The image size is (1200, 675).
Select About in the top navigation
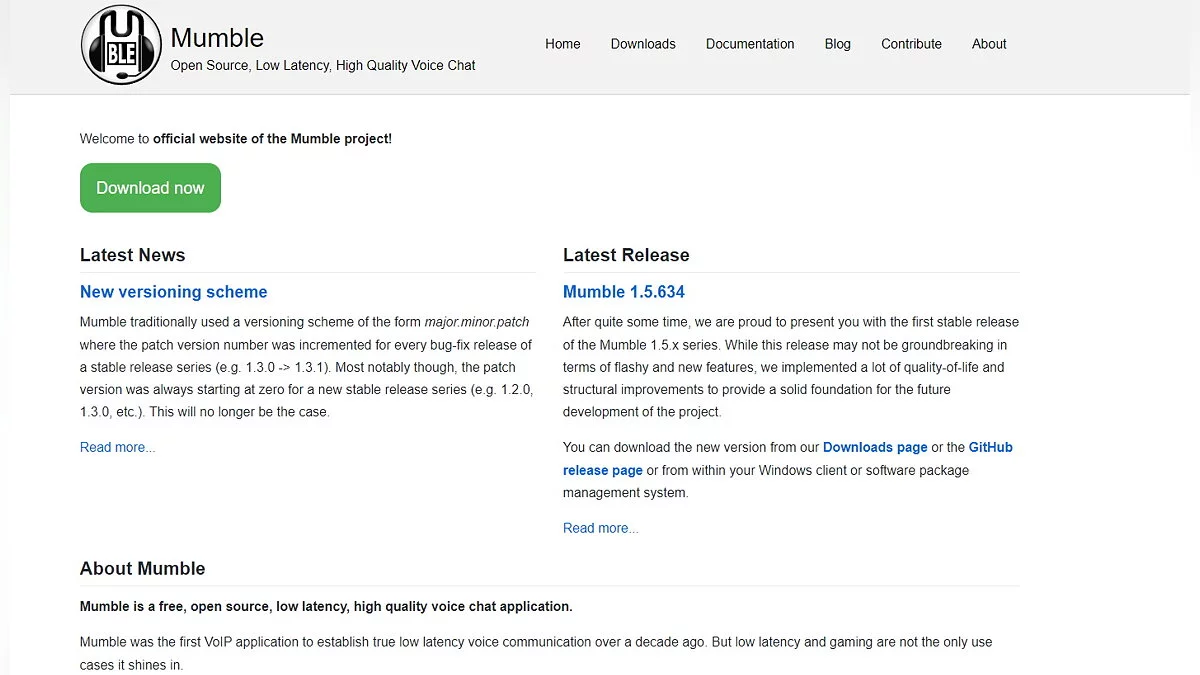click(x=989, y=44)
